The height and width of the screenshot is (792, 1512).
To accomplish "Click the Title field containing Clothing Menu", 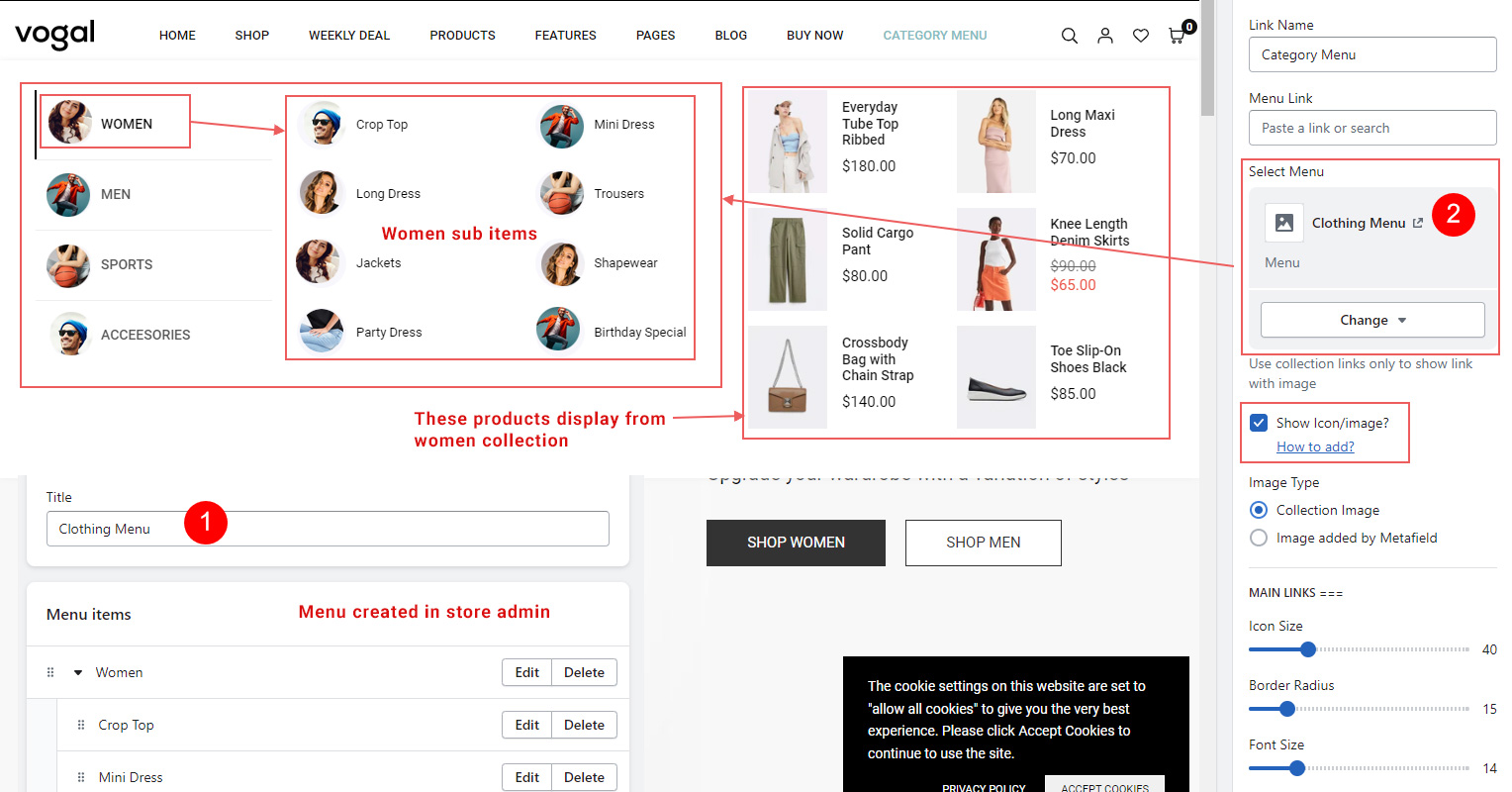I will click(x=328, y=529).
